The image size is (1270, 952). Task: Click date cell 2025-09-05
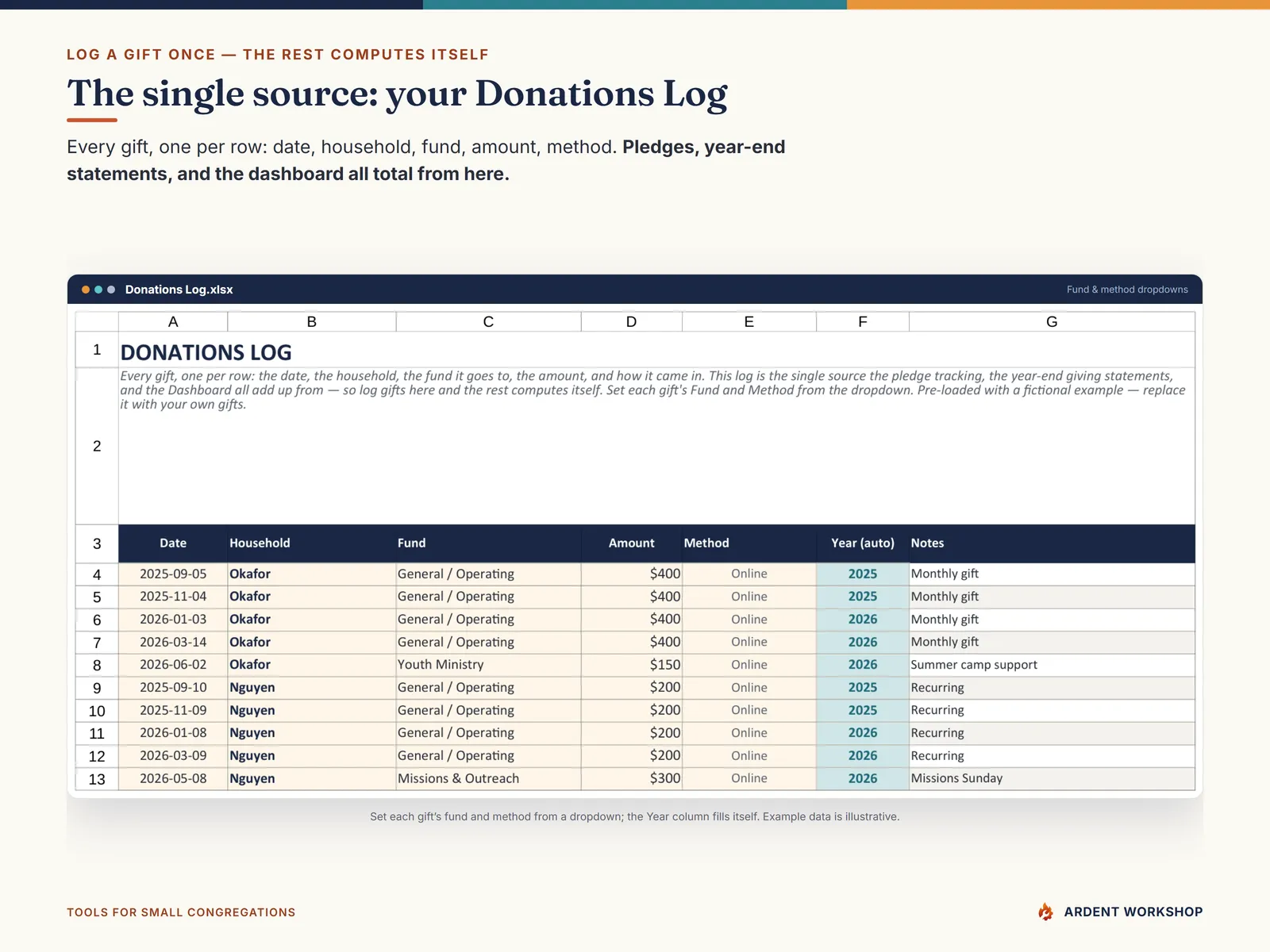[173, 574]
